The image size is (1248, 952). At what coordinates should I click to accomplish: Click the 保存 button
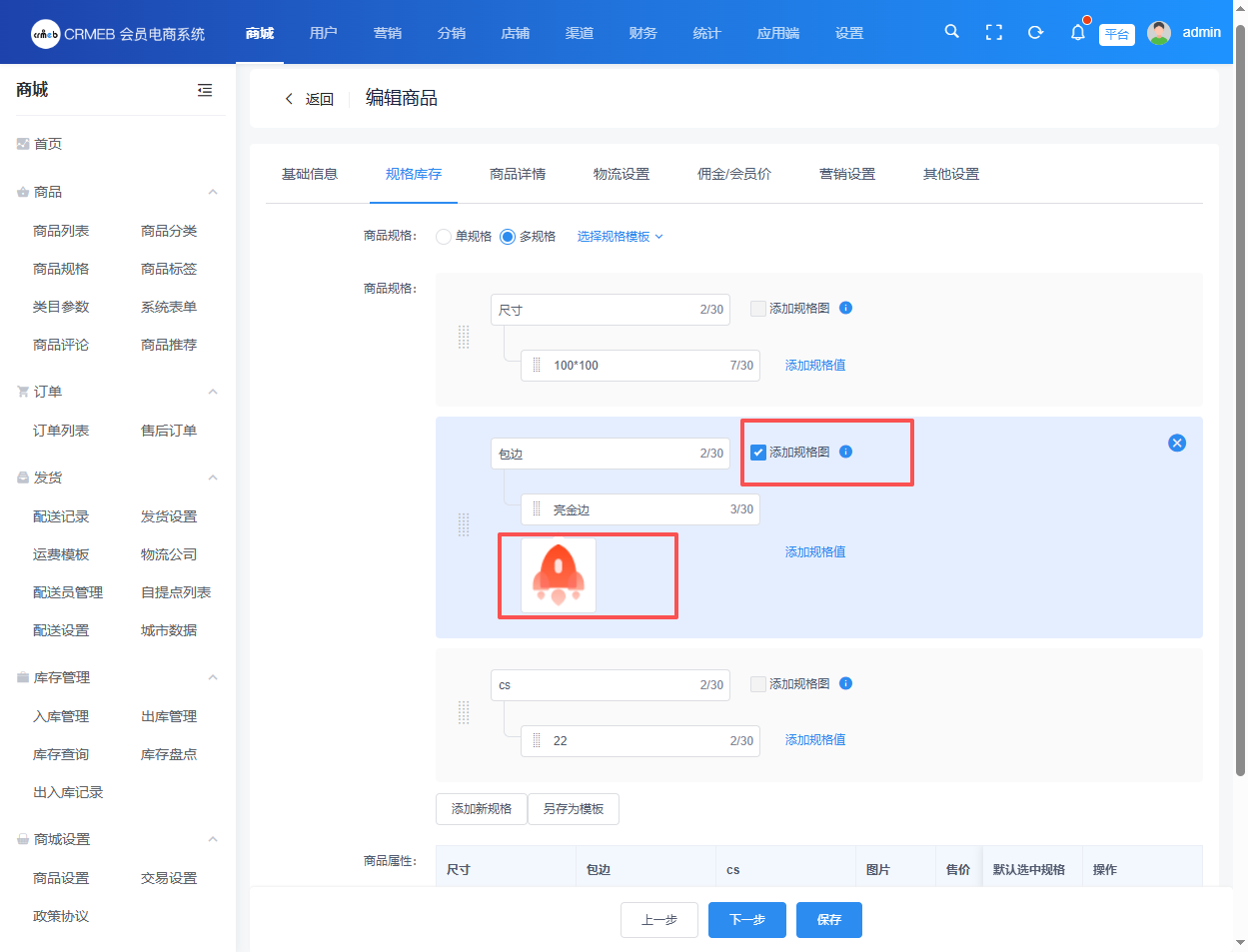(x=828, y=920)
